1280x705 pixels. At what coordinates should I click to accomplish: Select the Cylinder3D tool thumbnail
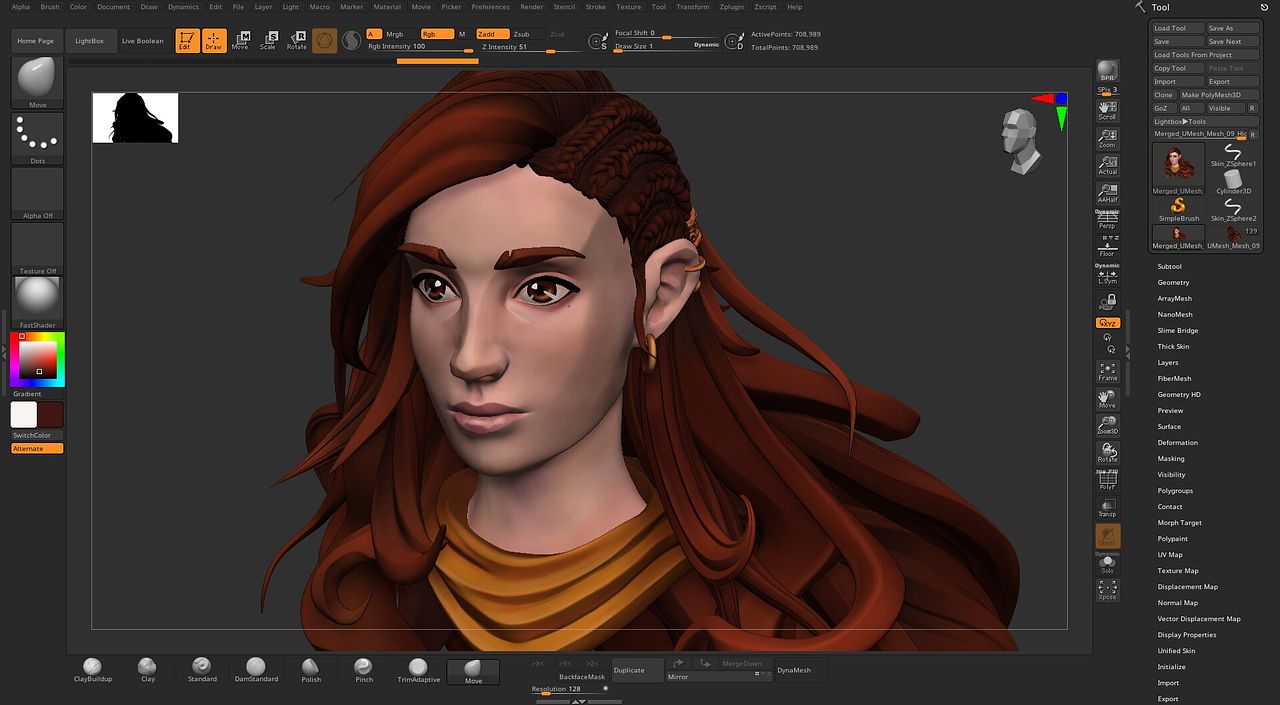click(1233, 181)
